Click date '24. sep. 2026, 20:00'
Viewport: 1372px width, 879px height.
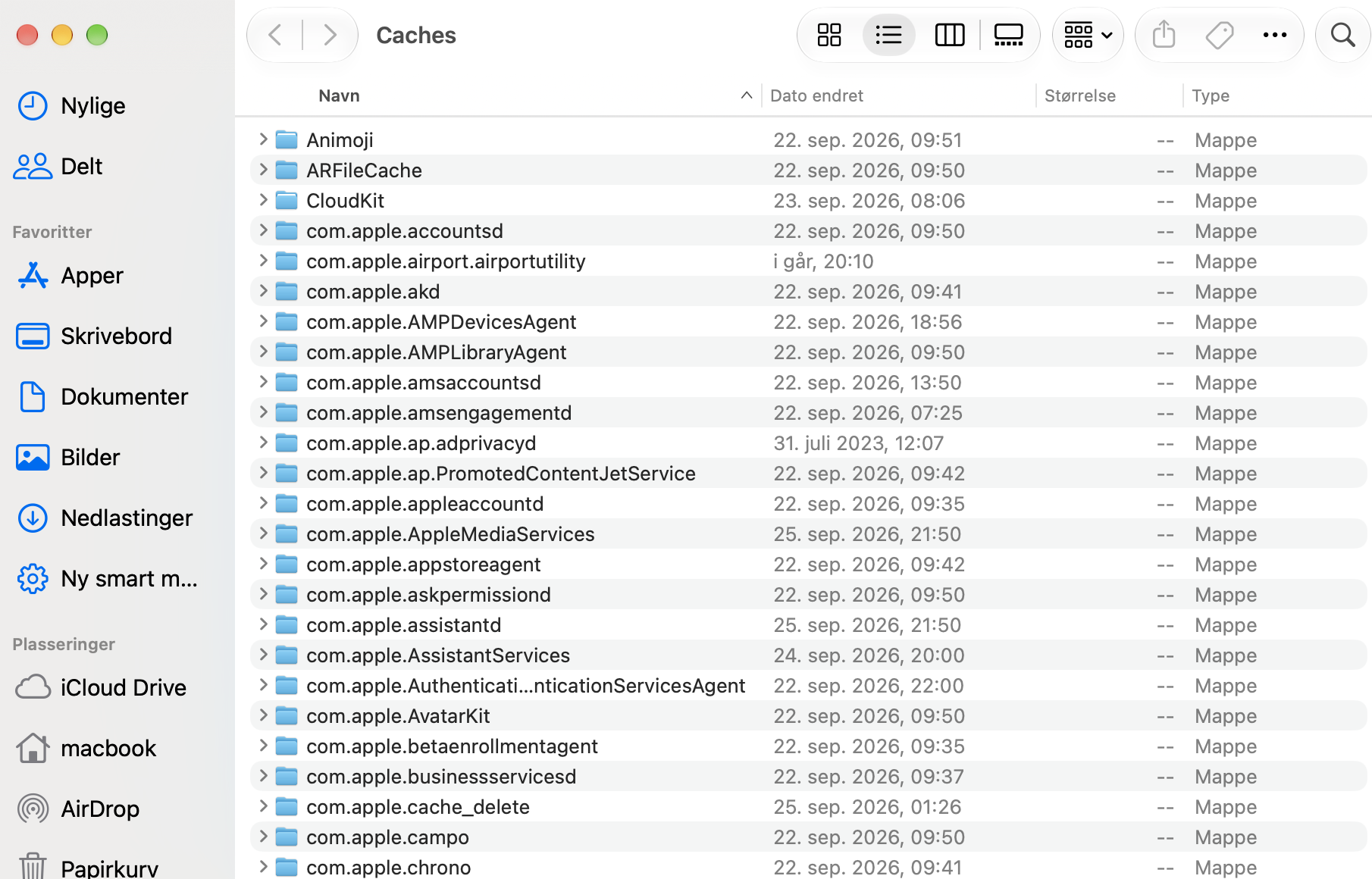(869, 655)
